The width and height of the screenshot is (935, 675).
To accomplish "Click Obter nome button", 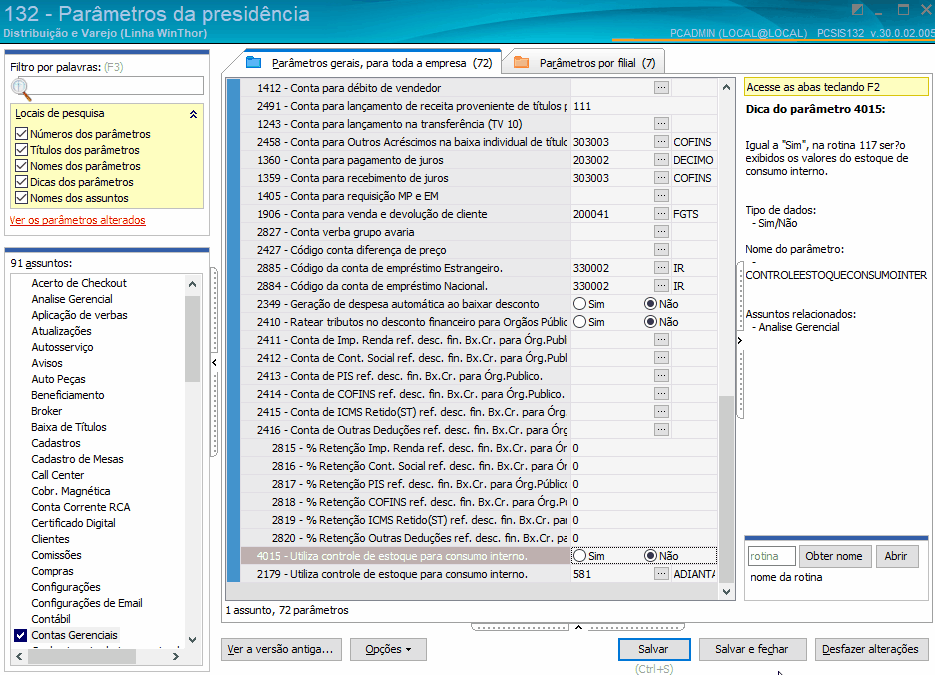I will tap(834, 556).
